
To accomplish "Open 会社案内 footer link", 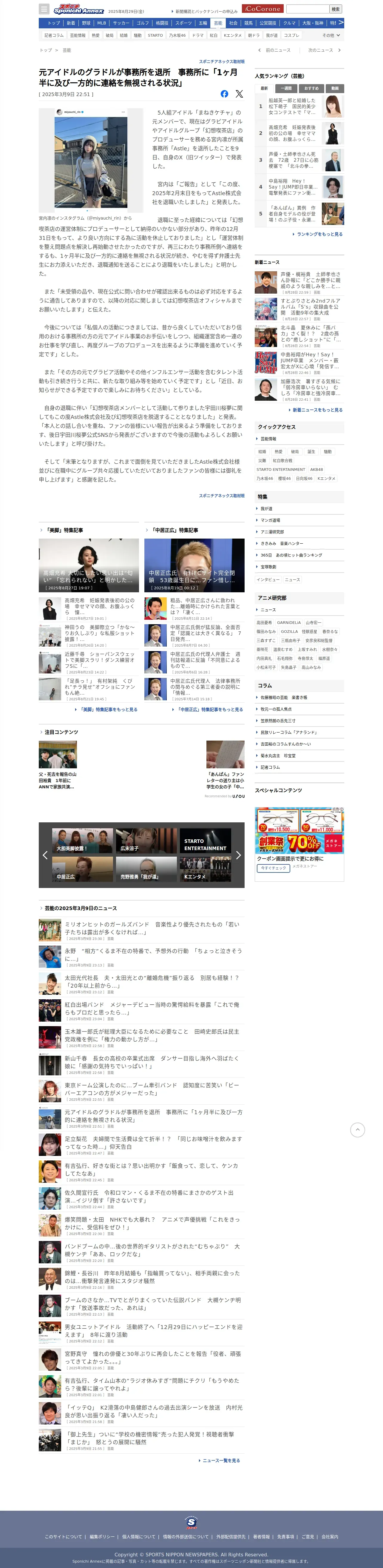I will [x=329, y=1536].
